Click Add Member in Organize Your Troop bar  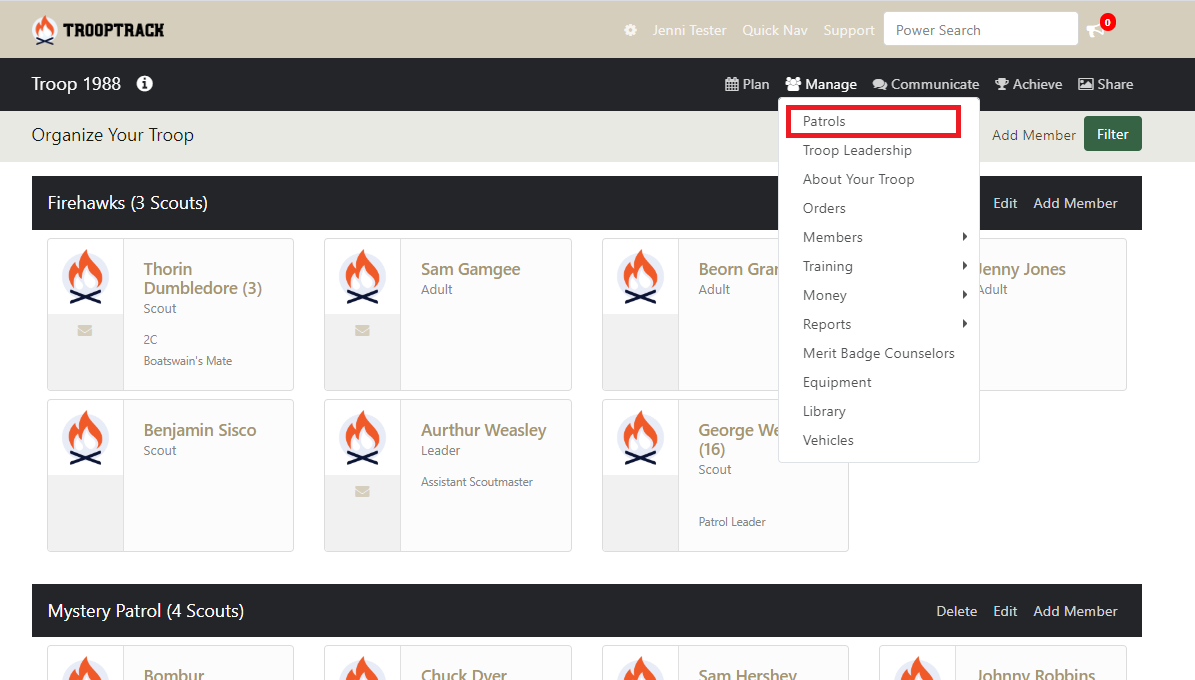(1033, 135)
